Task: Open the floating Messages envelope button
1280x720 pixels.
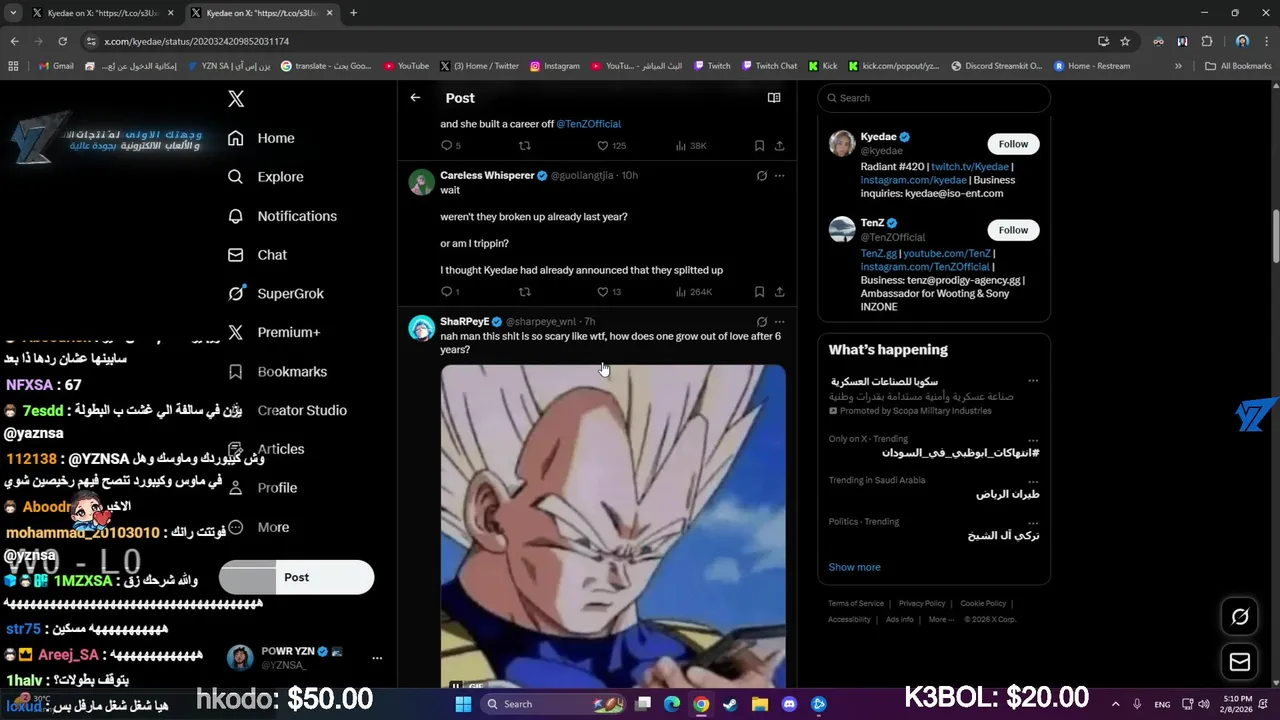Action: coord(1240,662)
